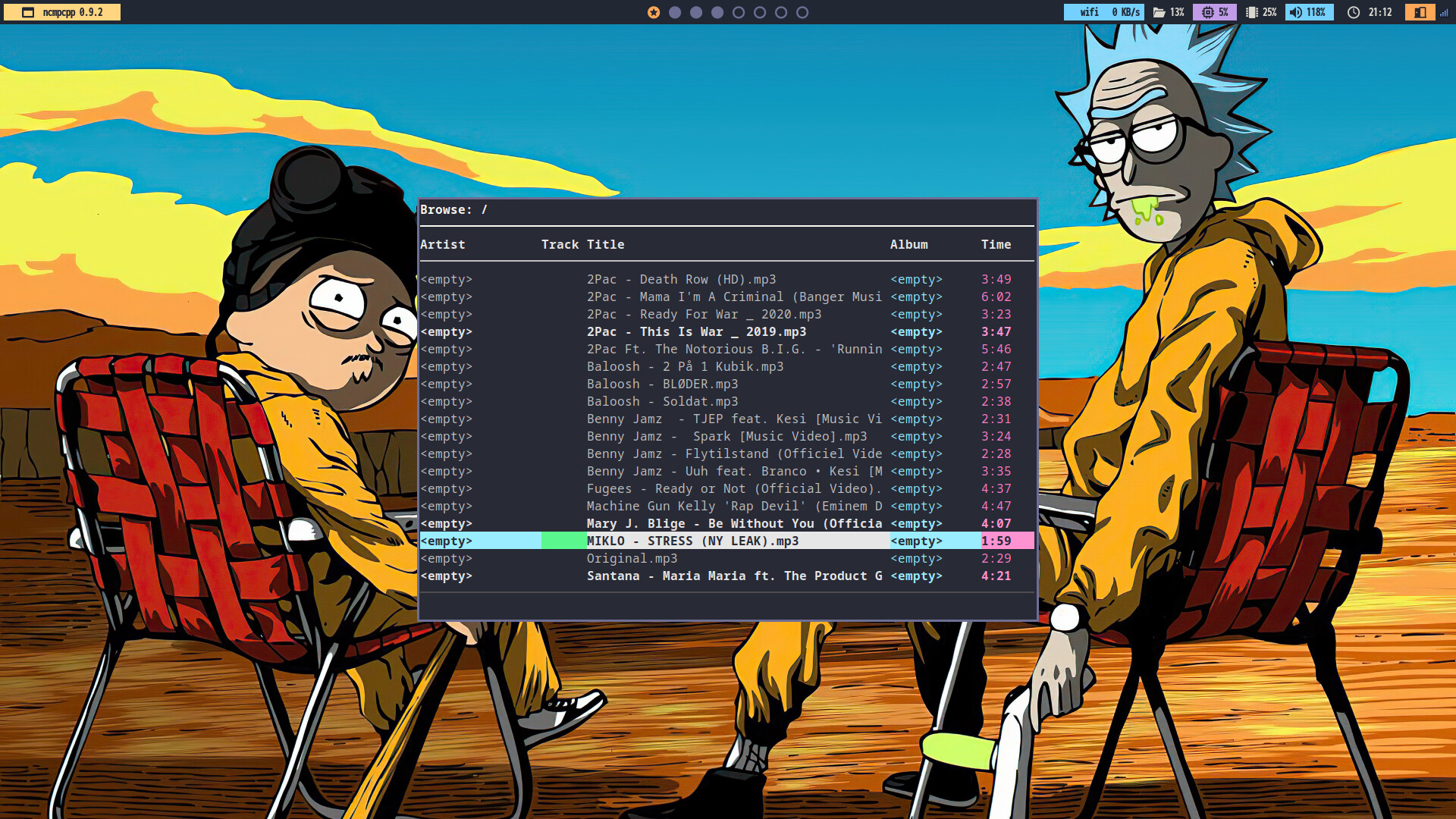This screenshot has width=1456, height=819.
Task: Select Baloosh - Soldat.mp3
Action: [727, 401]
